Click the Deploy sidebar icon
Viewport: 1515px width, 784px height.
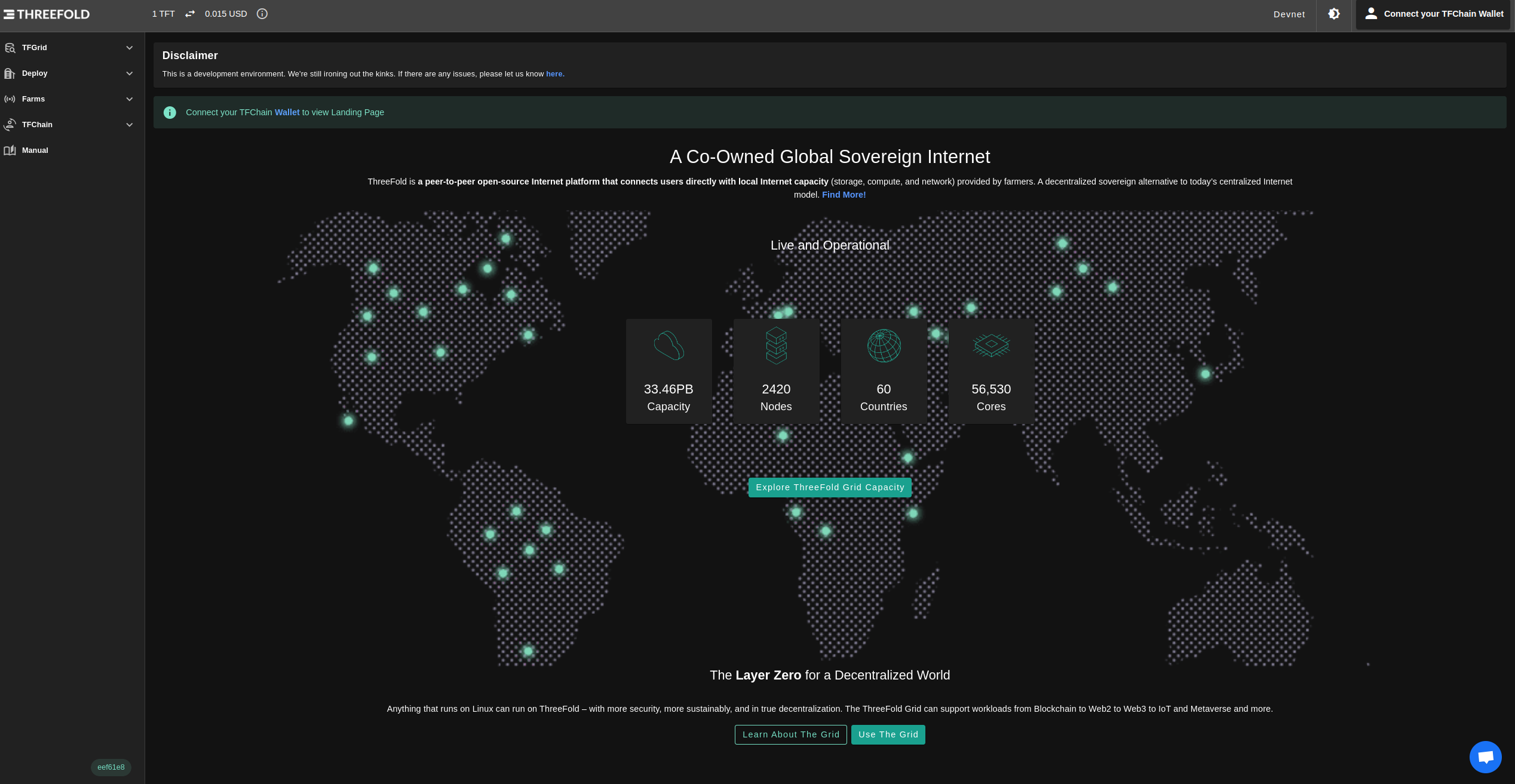[10, 73]
